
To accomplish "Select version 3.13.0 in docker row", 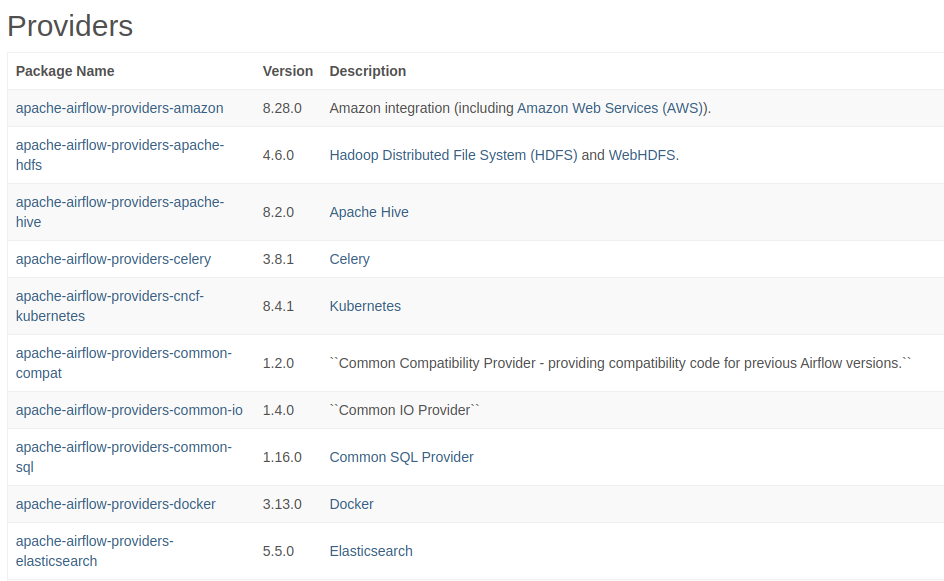I will click(x=282, y=504).
